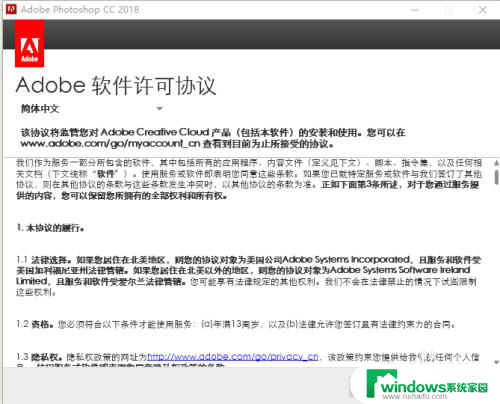
Task: Click the red Adobe logo badge
Action: [x=30, y=43]
